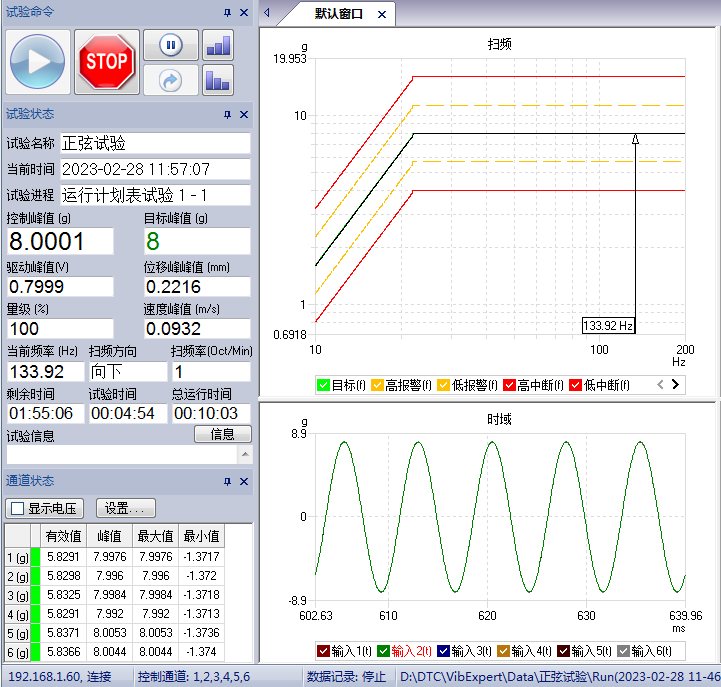The image size is (721, 687).
Task: Toggle 输入6(t) trace checkbox
Action: click(624, 651)
